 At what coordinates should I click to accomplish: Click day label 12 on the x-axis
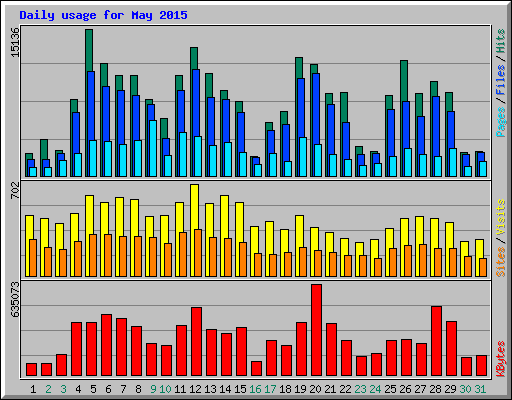pyautogui.click(x=195, y=389)
